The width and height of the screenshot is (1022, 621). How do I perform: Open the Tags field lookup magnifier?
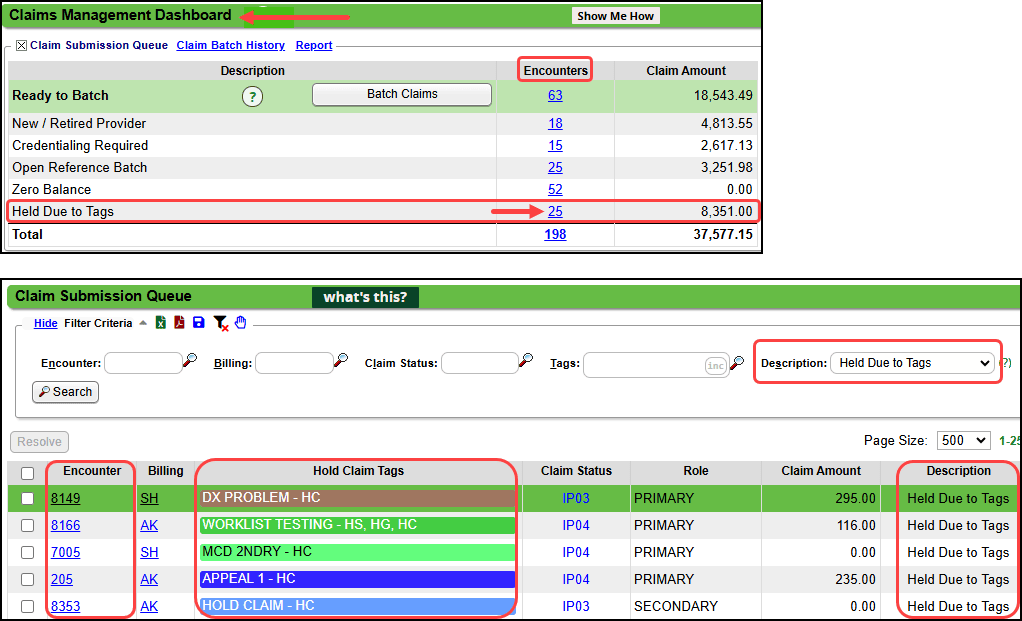point(737,363)
